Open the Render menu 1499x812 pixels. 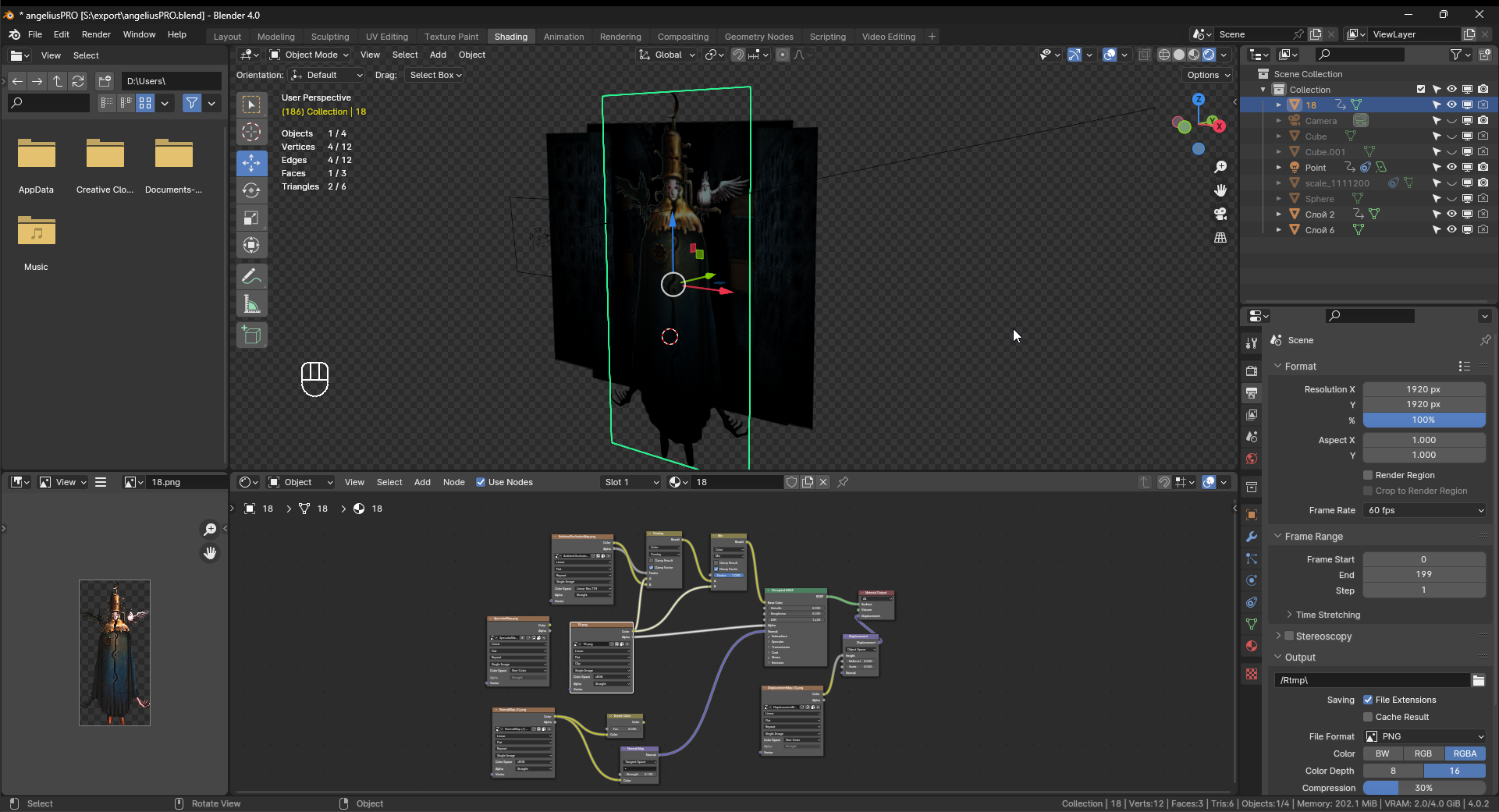(x=96, y=34)
